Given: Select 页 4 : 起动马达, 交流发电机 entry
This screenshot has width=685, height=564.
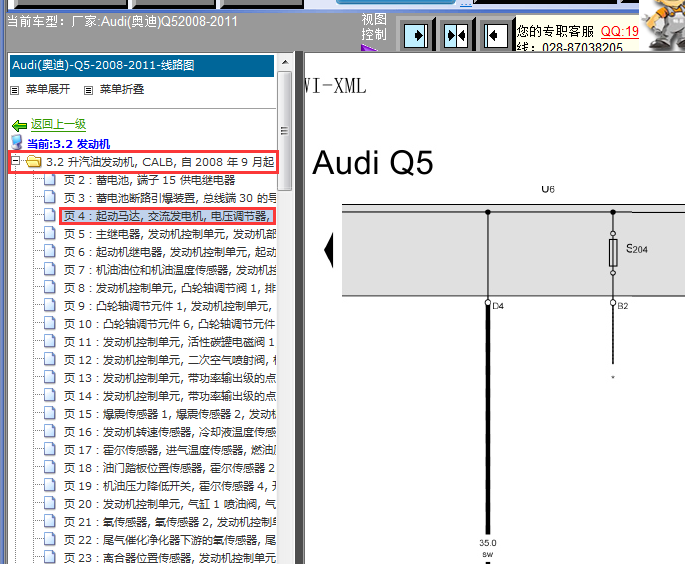Looking at the screenshot, I should pyautogui.click(x=167, y=216).
